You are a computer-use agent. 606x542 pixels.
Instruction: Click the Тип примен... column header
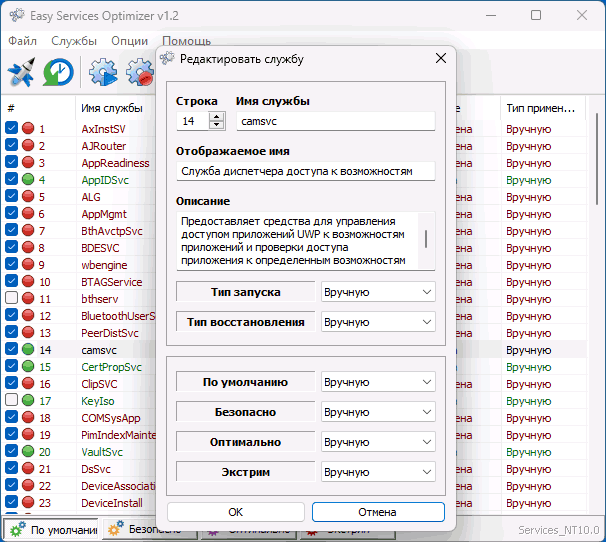[x=541, y=108]
